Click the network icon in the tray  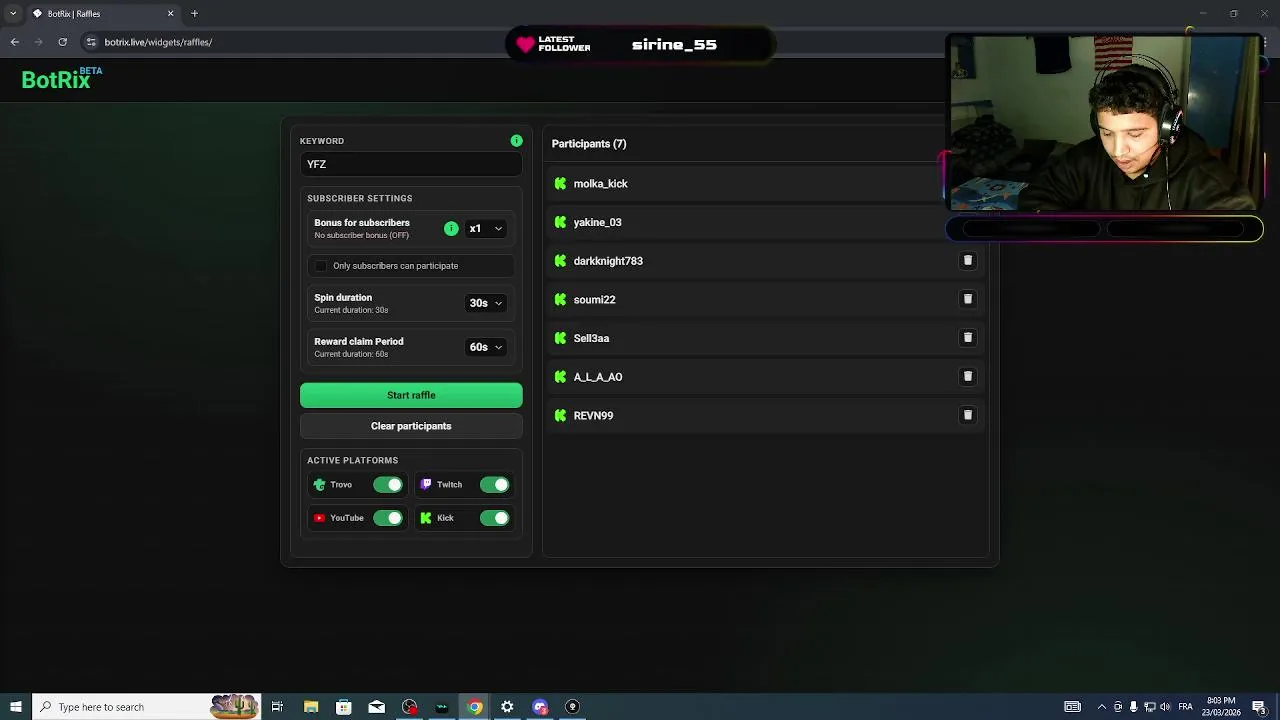(1149, 707)
